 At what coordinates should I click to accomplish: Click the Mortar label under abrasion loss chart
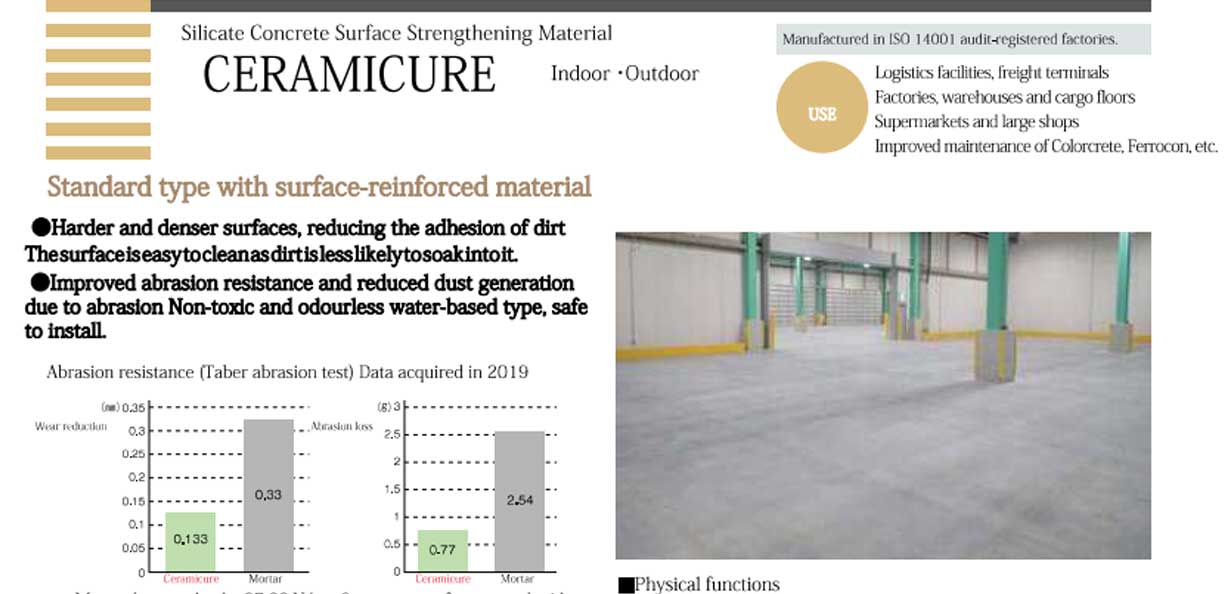click(517, 579)
